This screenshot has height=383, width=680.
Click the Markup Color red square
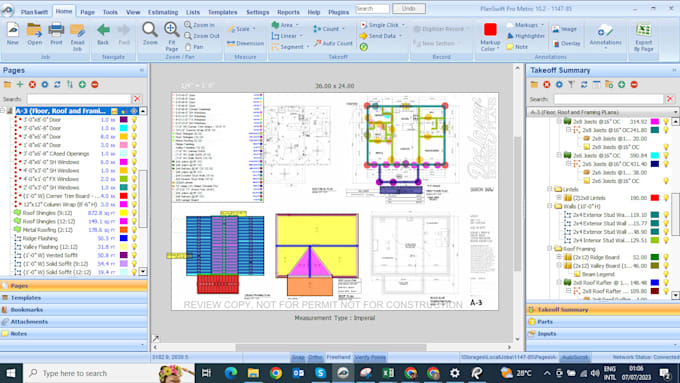pos(490,29)
